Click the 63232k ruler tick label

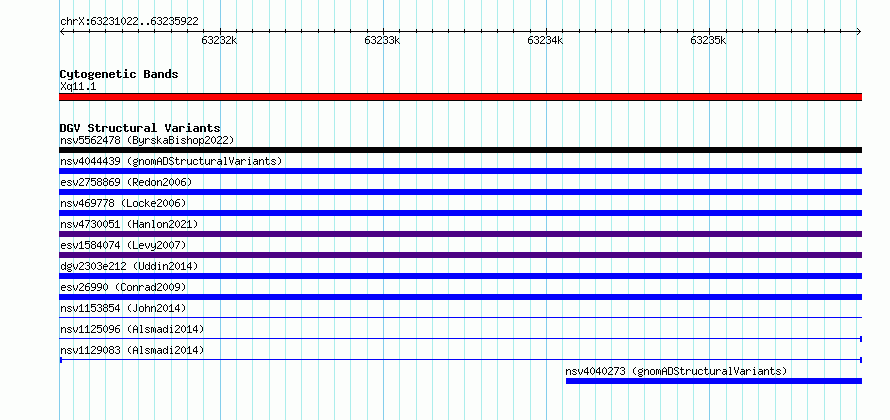pos(219,41)
